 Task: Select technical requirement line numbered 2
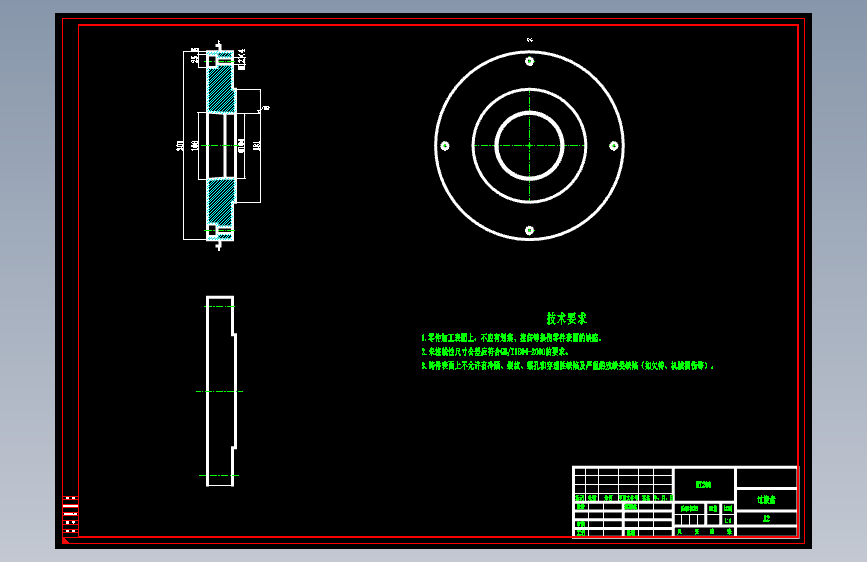tap(495, 351)
